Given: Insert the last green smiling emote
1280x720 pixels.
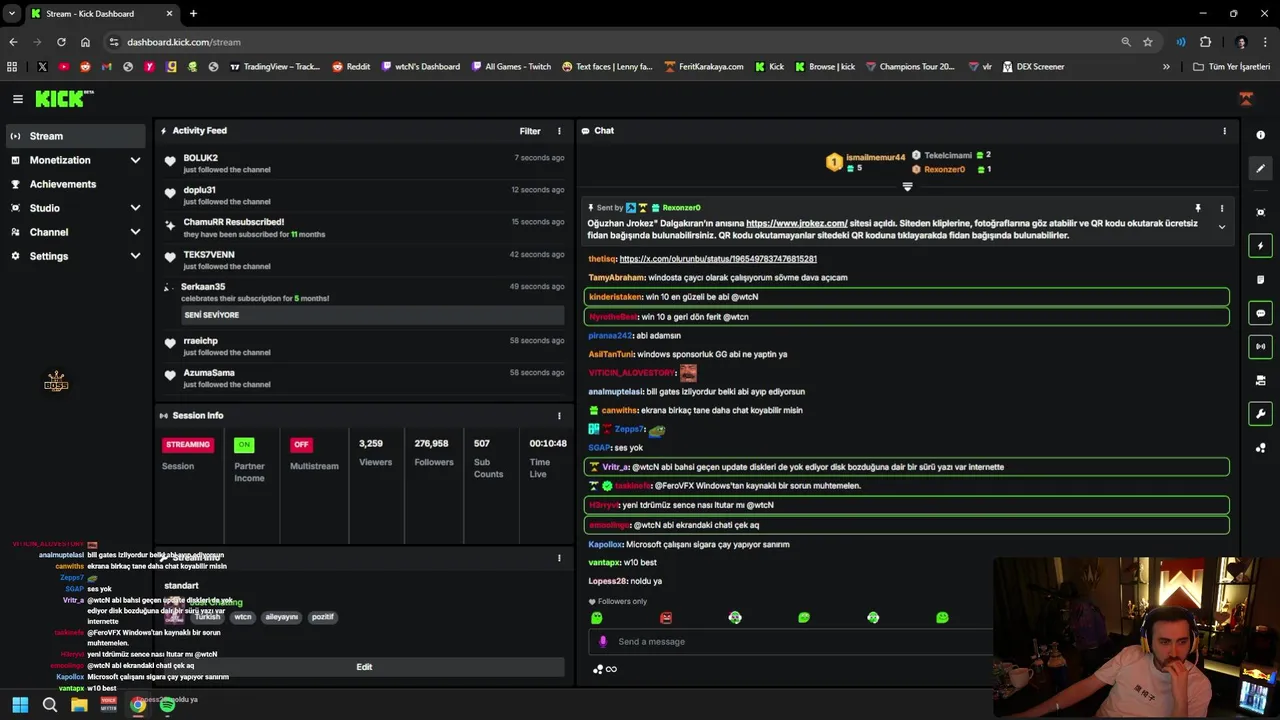Looking at the screenshot, I should (x=942, y=618).
